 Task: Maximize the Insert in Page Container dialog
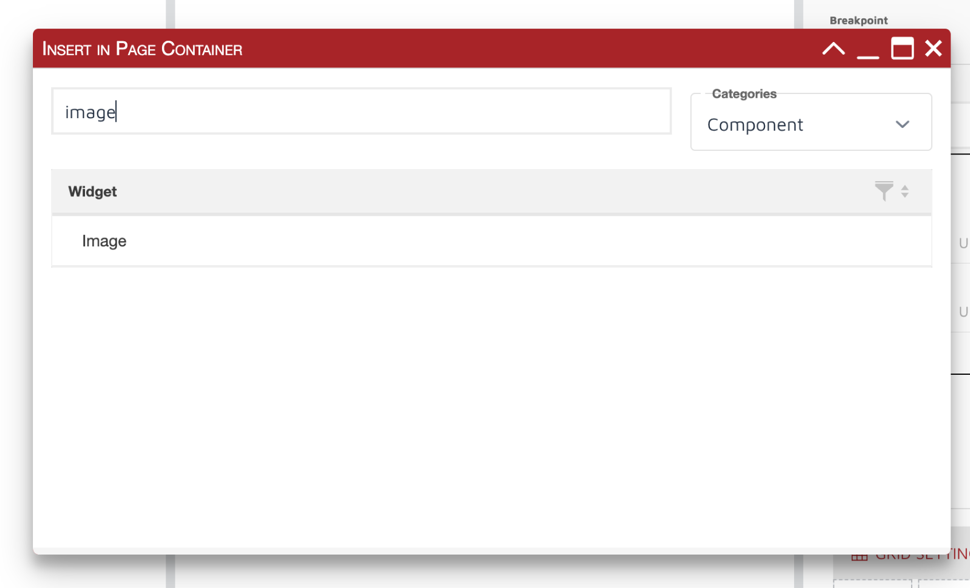tap(901, 47)
